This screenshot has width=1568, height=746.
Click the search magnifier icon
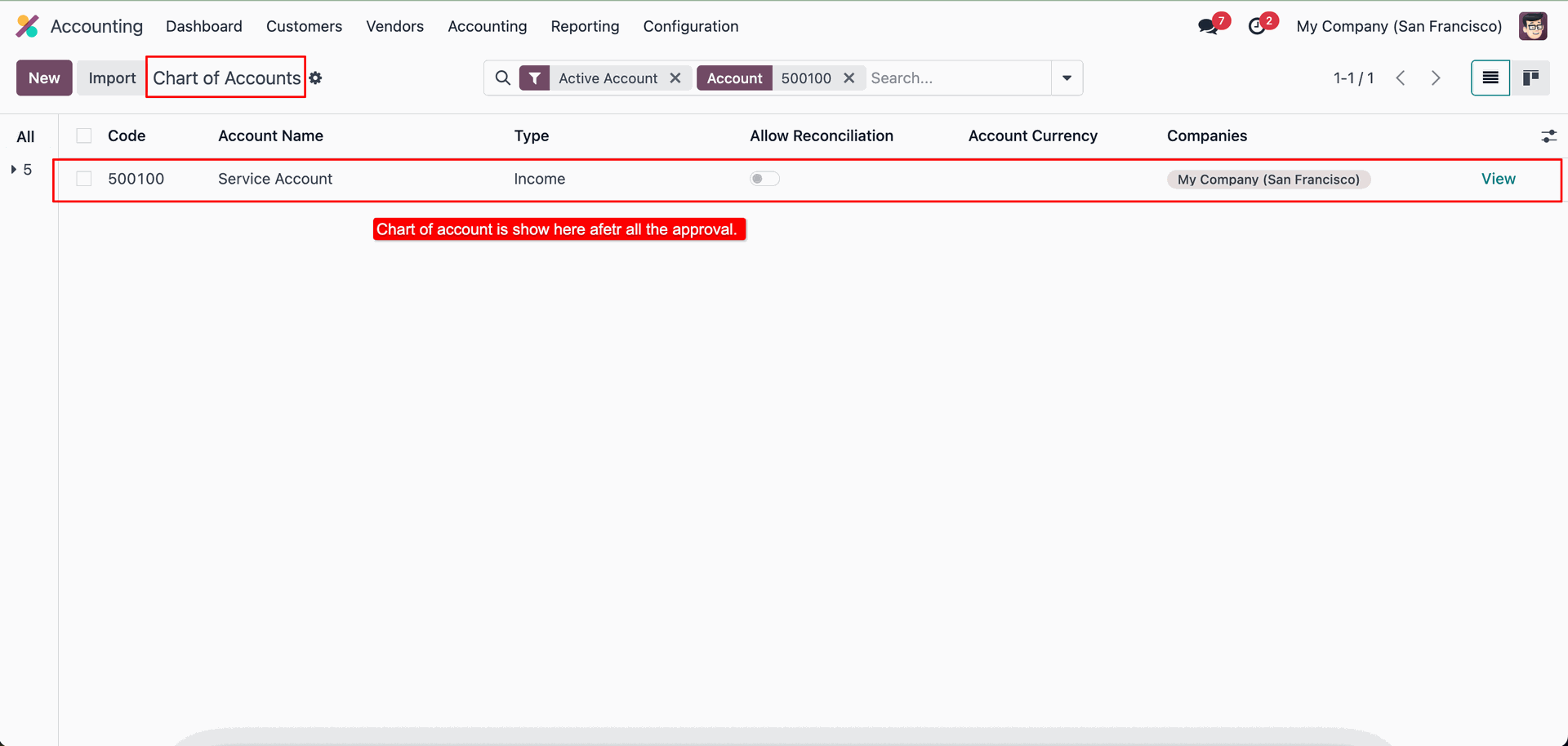(503, 78)
